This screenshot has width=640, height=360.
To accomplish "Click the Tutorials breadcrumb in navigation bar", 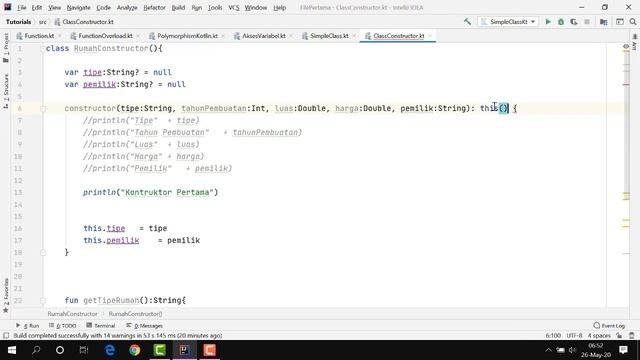I will (x=18, y=22).
